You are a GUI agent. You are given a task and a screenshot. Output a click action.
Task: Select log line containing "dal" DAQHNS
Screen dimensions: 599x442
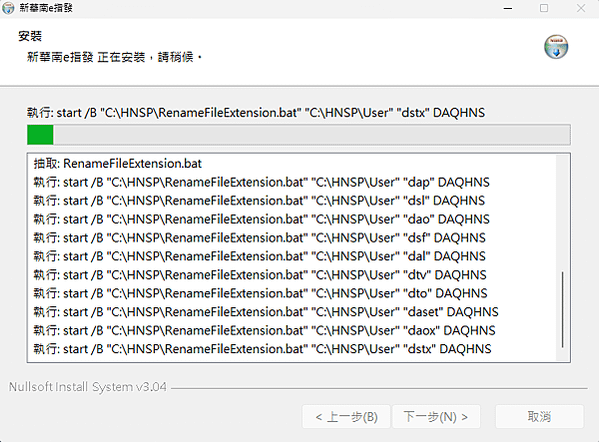pyautogui.click(x=259, y=256)
